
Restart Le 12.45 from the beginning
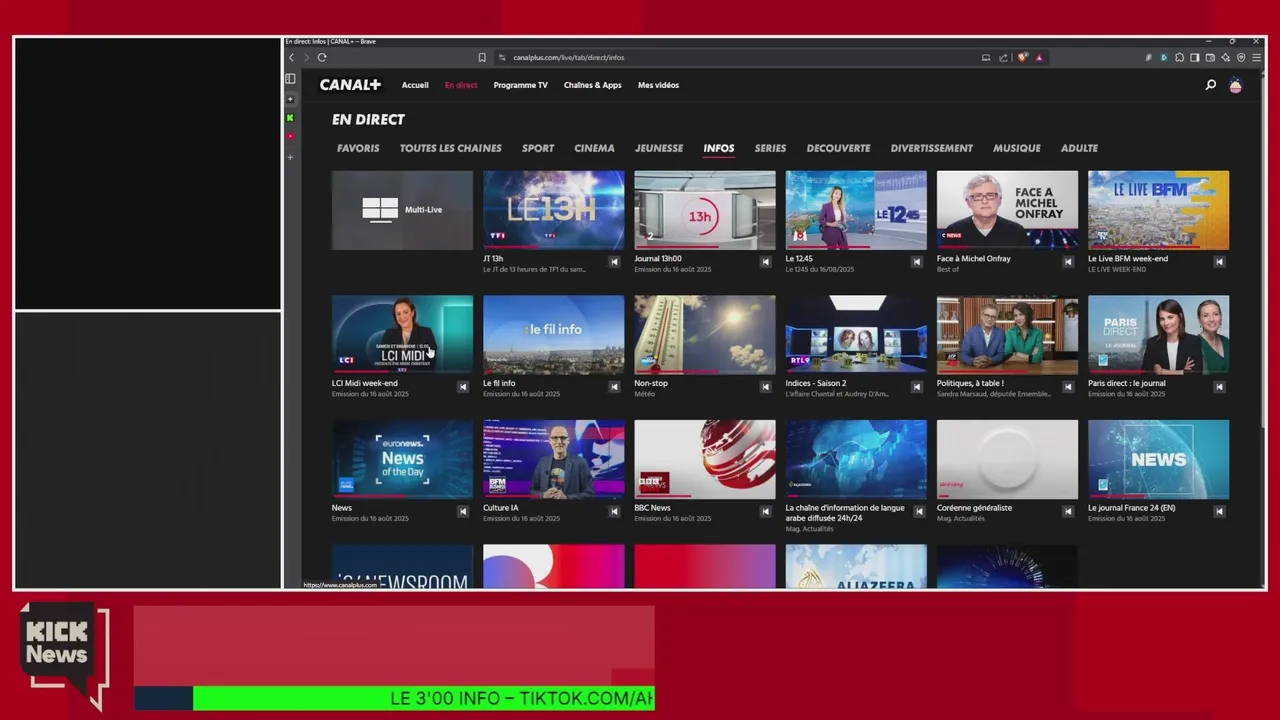coord(916,262)
